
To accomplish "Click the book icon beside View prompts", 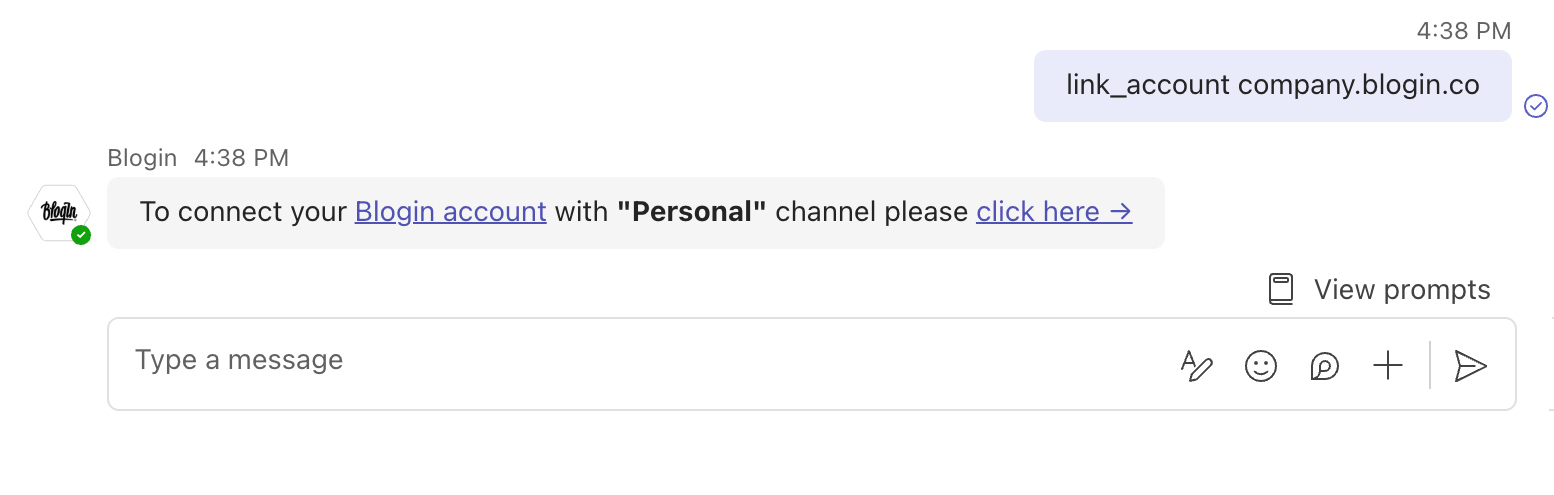I will point(1281,289).
